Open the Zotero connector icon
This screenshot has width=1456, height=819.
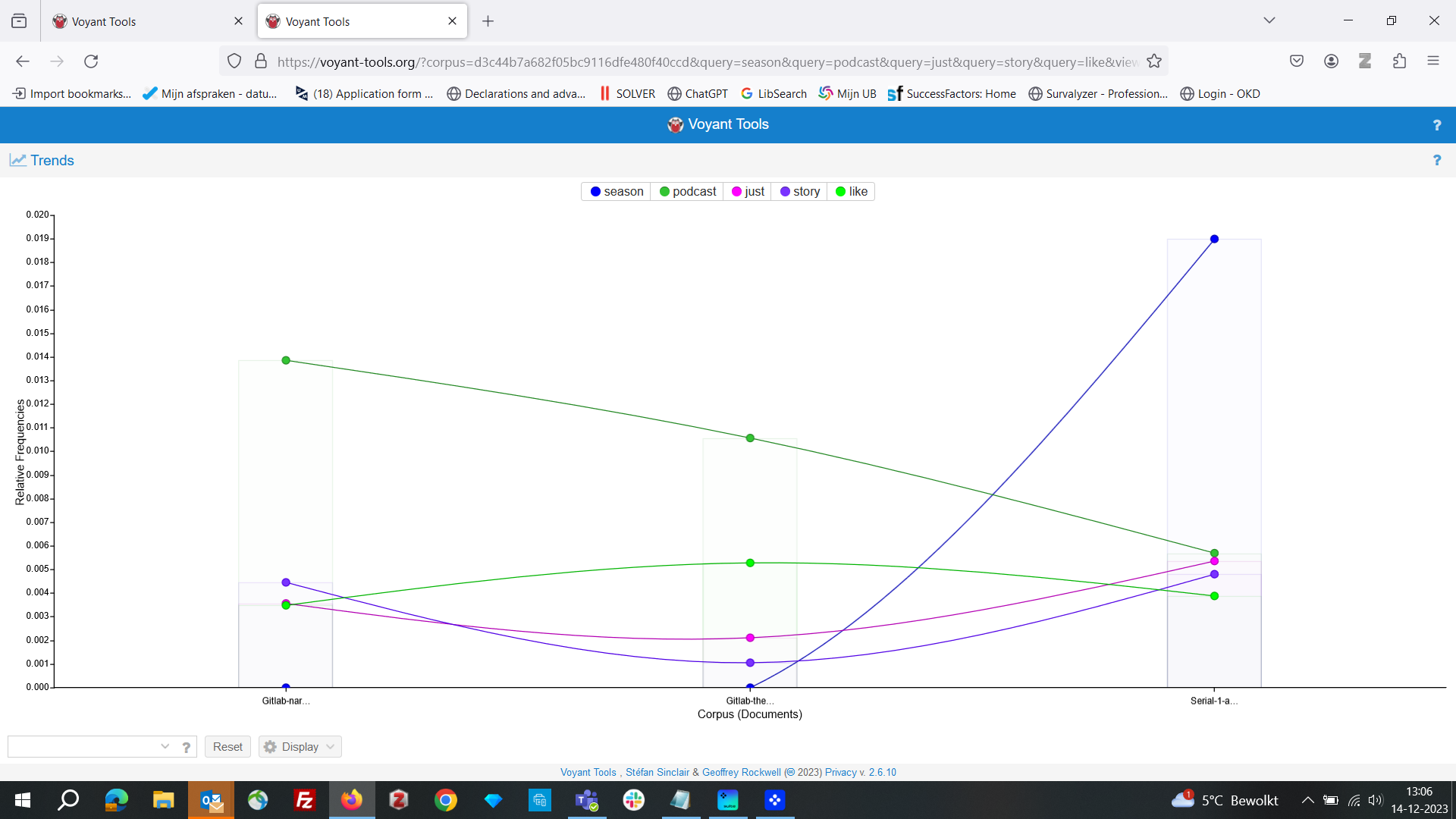(x=1365, y=61)
